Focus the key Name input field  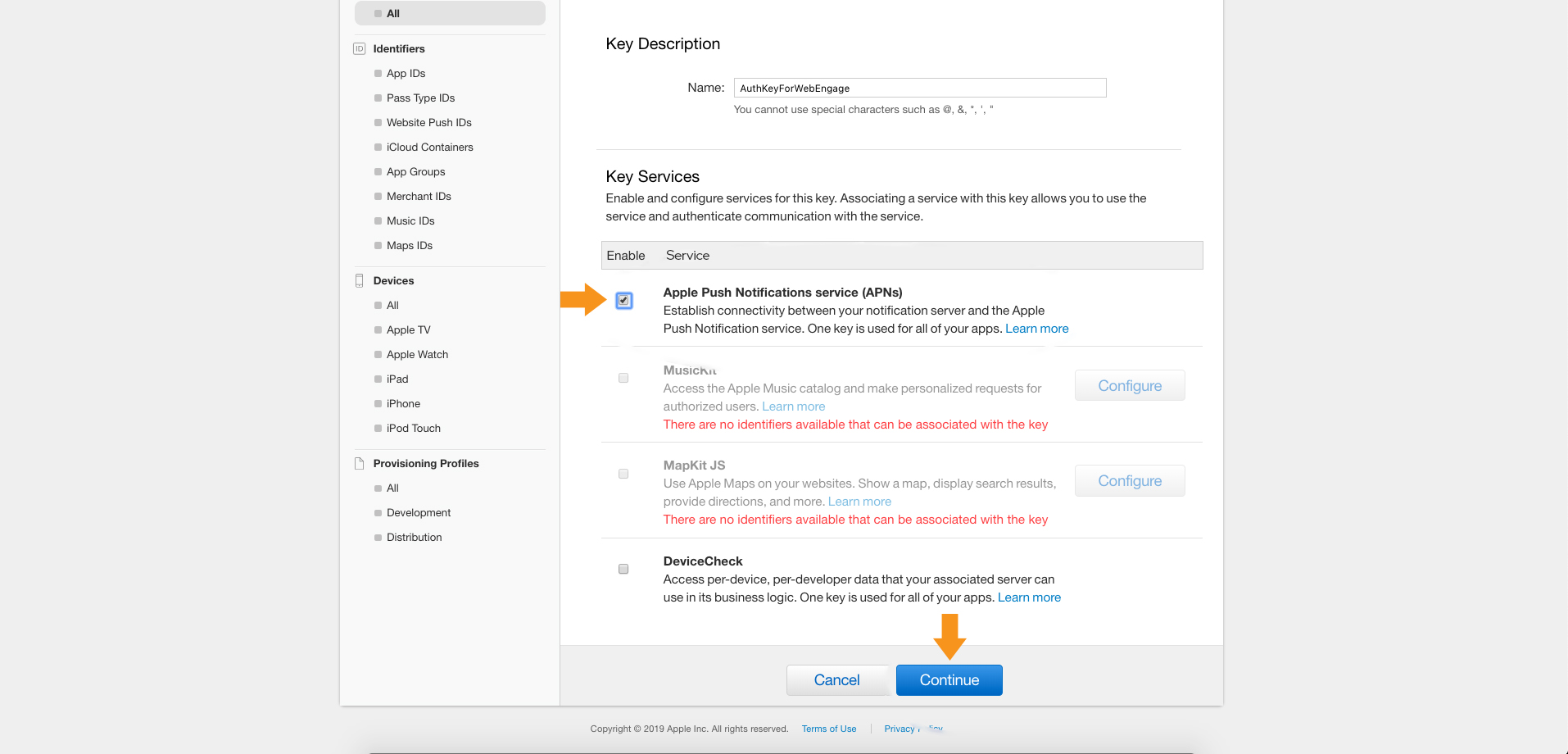pos(919,89)
